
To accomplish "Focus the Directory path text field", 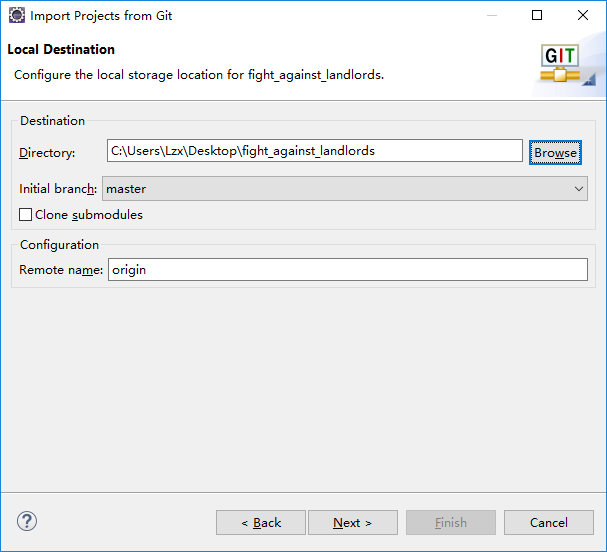I will (315, 151).
